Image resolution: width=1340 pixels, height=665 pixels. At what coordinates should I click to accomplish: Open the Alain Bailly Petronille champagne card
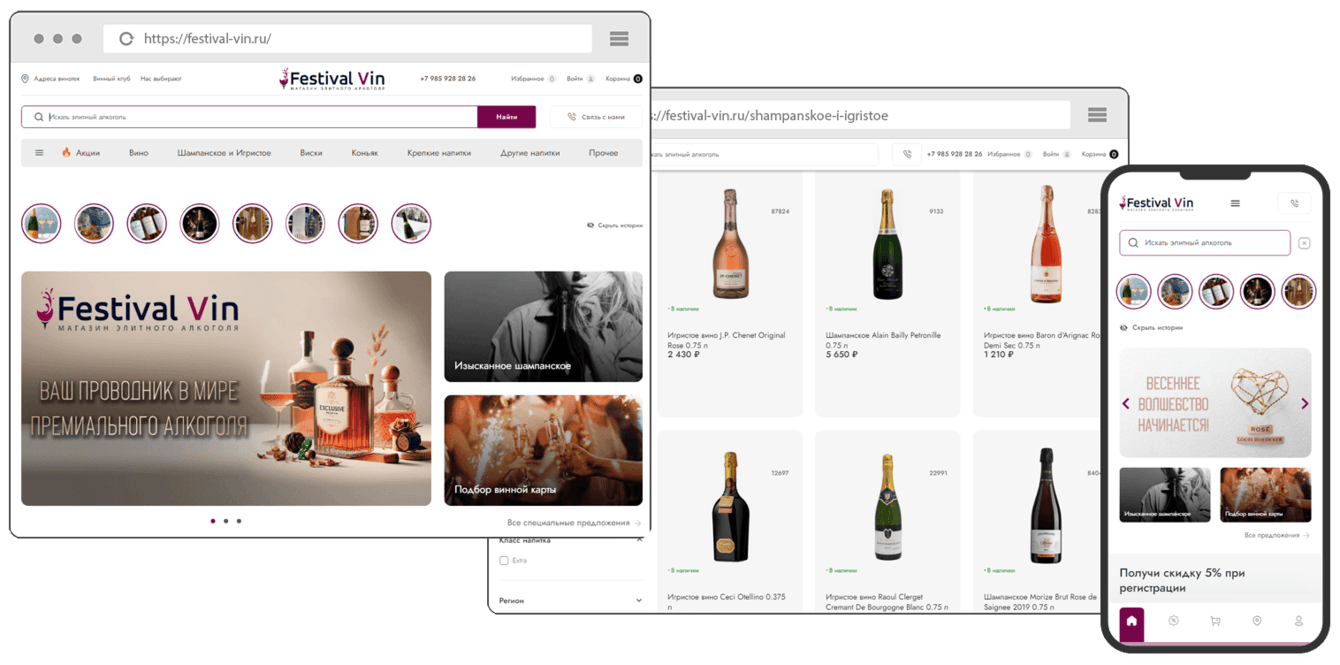[887, 293]
